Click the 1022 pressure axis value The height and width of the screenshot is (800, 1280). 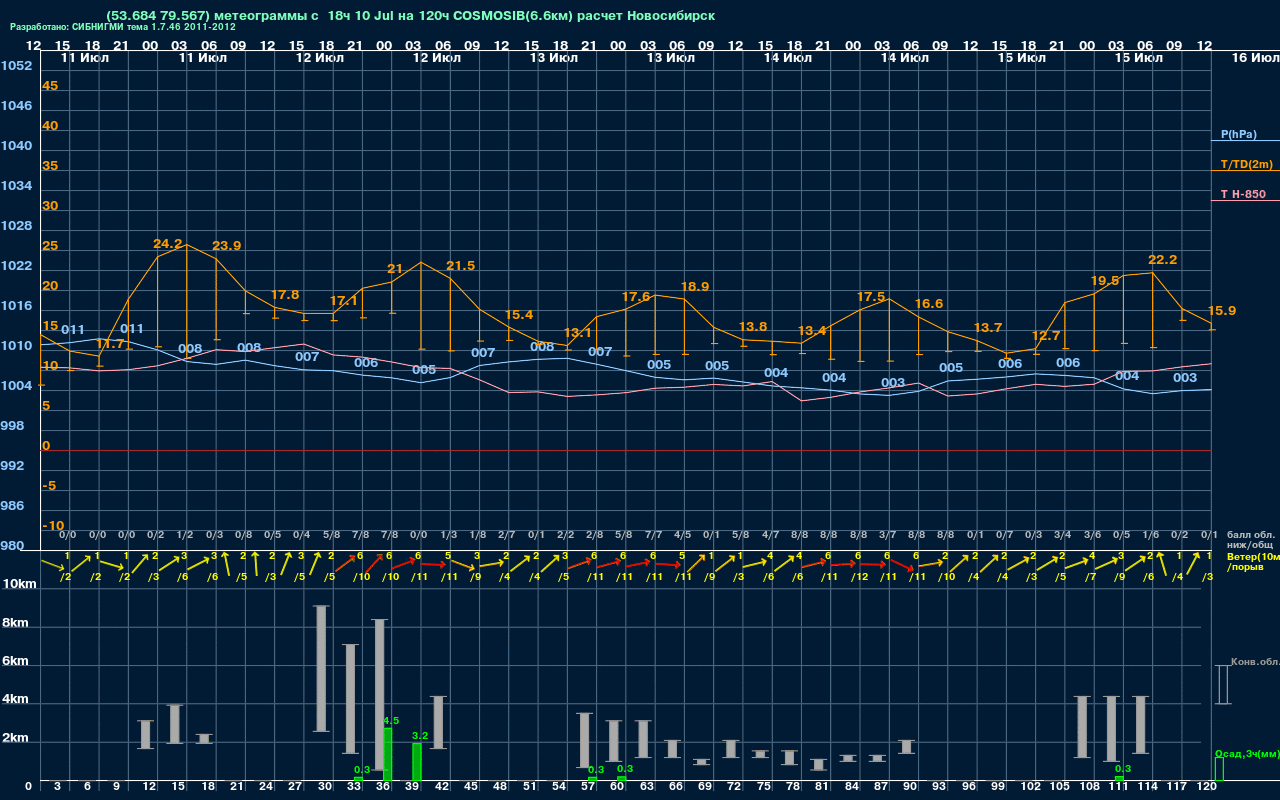click(x=16, y=266)
